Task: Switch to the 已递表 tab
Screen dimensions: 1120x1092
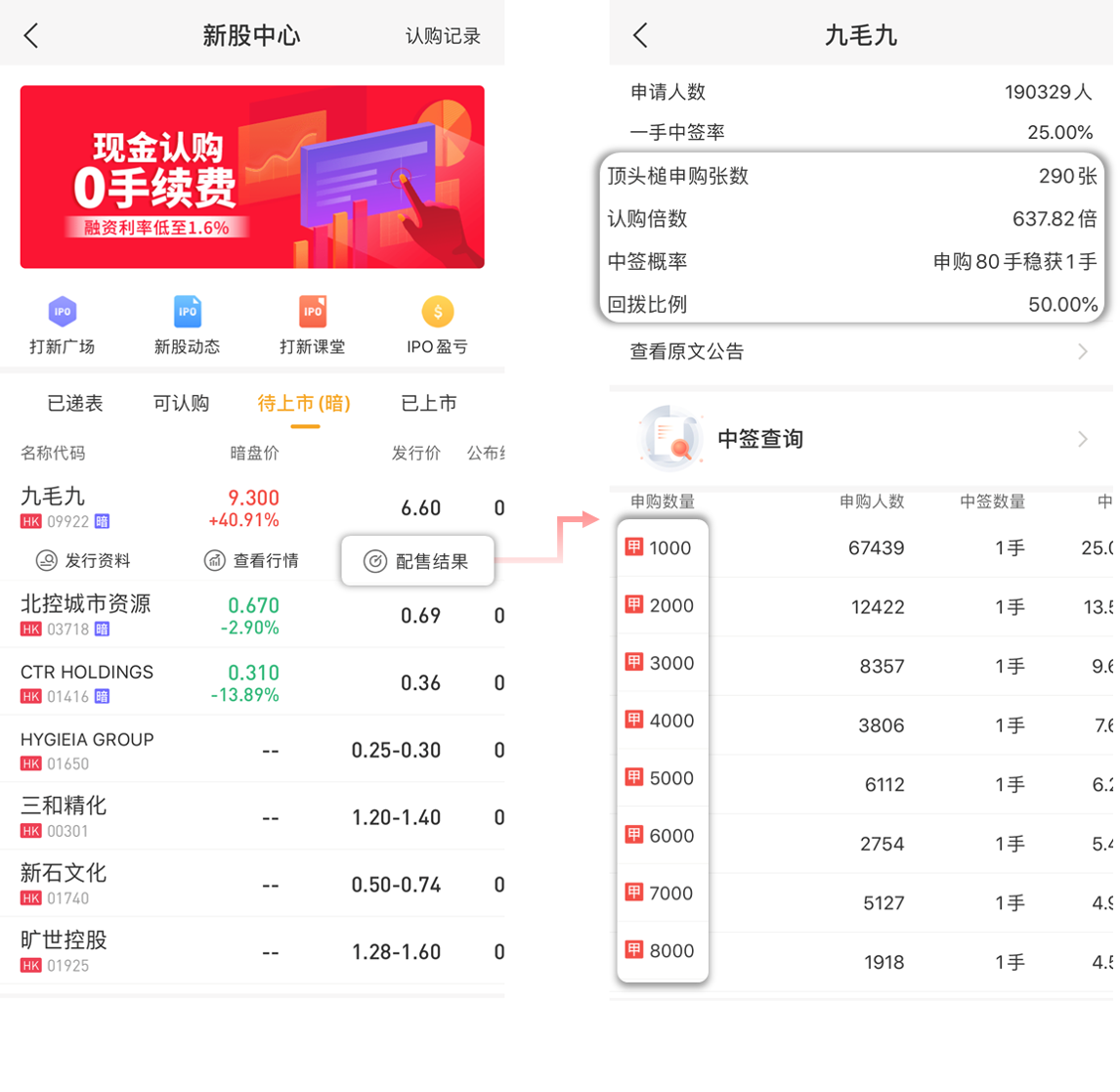Action: click(75, 403)
